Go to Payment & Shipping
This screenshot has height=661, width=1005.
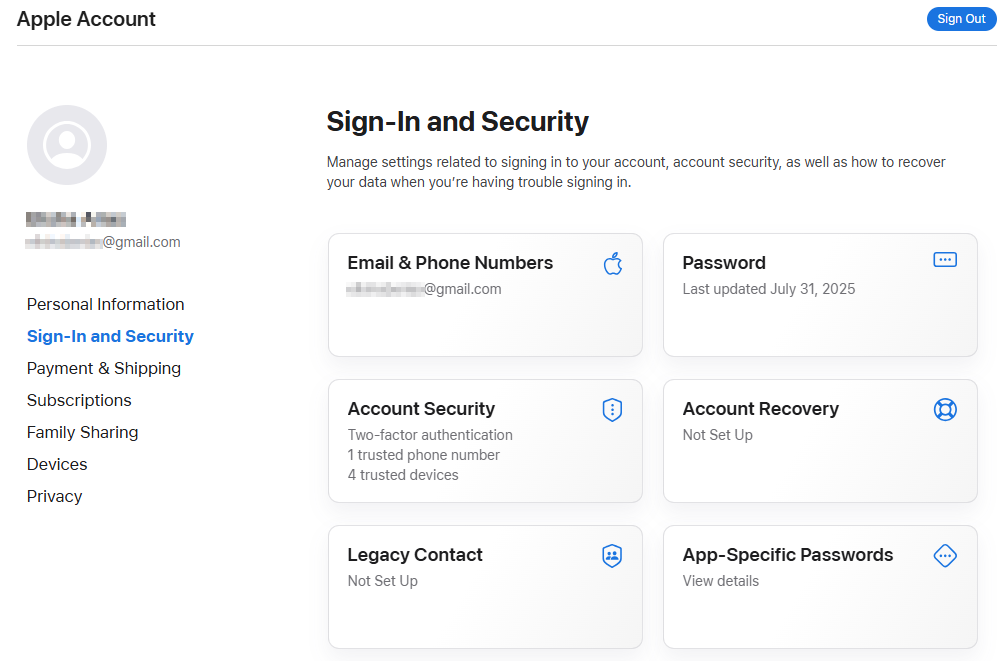[x=104, y=368]
